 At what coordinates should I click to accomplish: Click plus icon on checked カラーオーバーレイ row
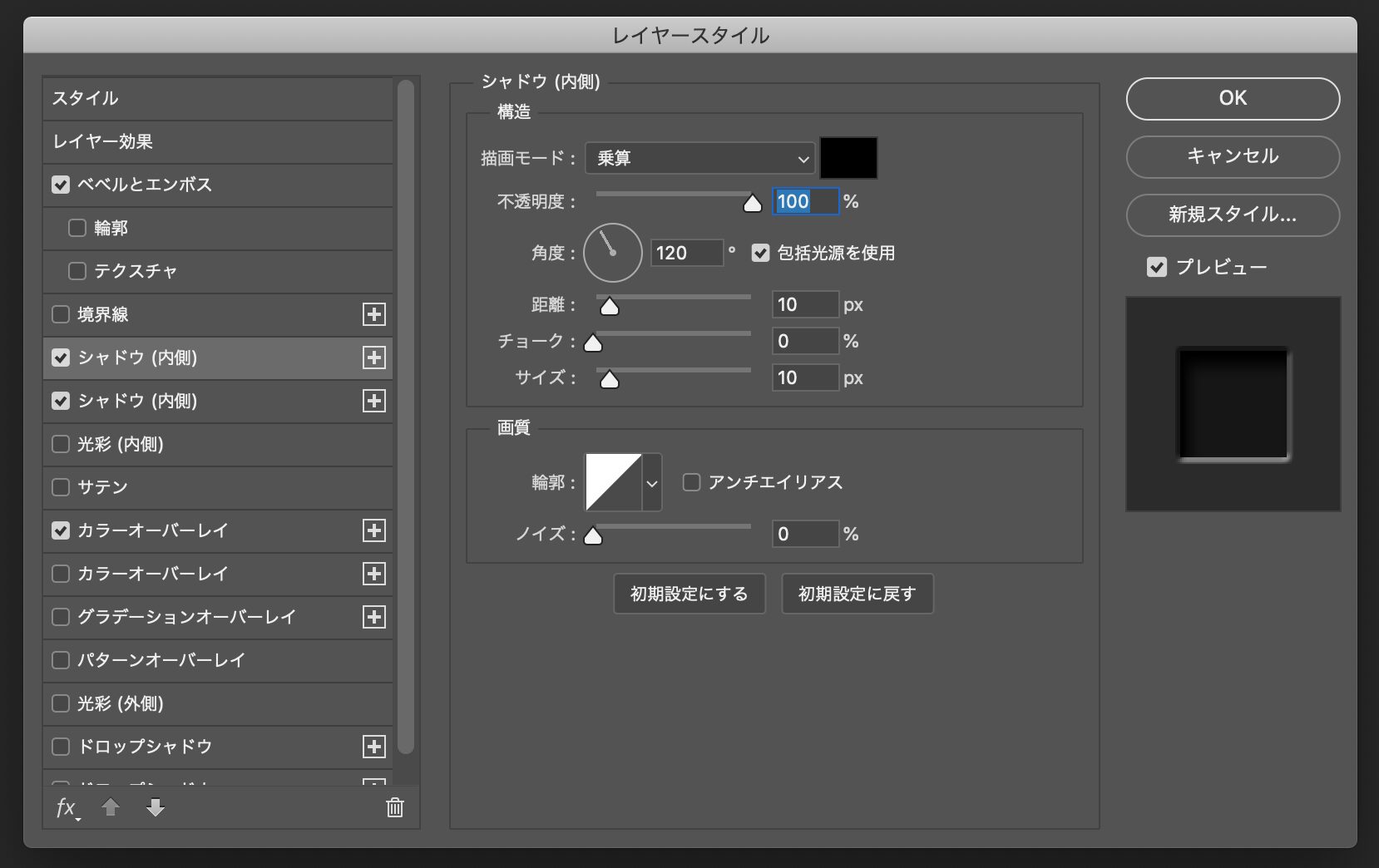pos(374,530)
